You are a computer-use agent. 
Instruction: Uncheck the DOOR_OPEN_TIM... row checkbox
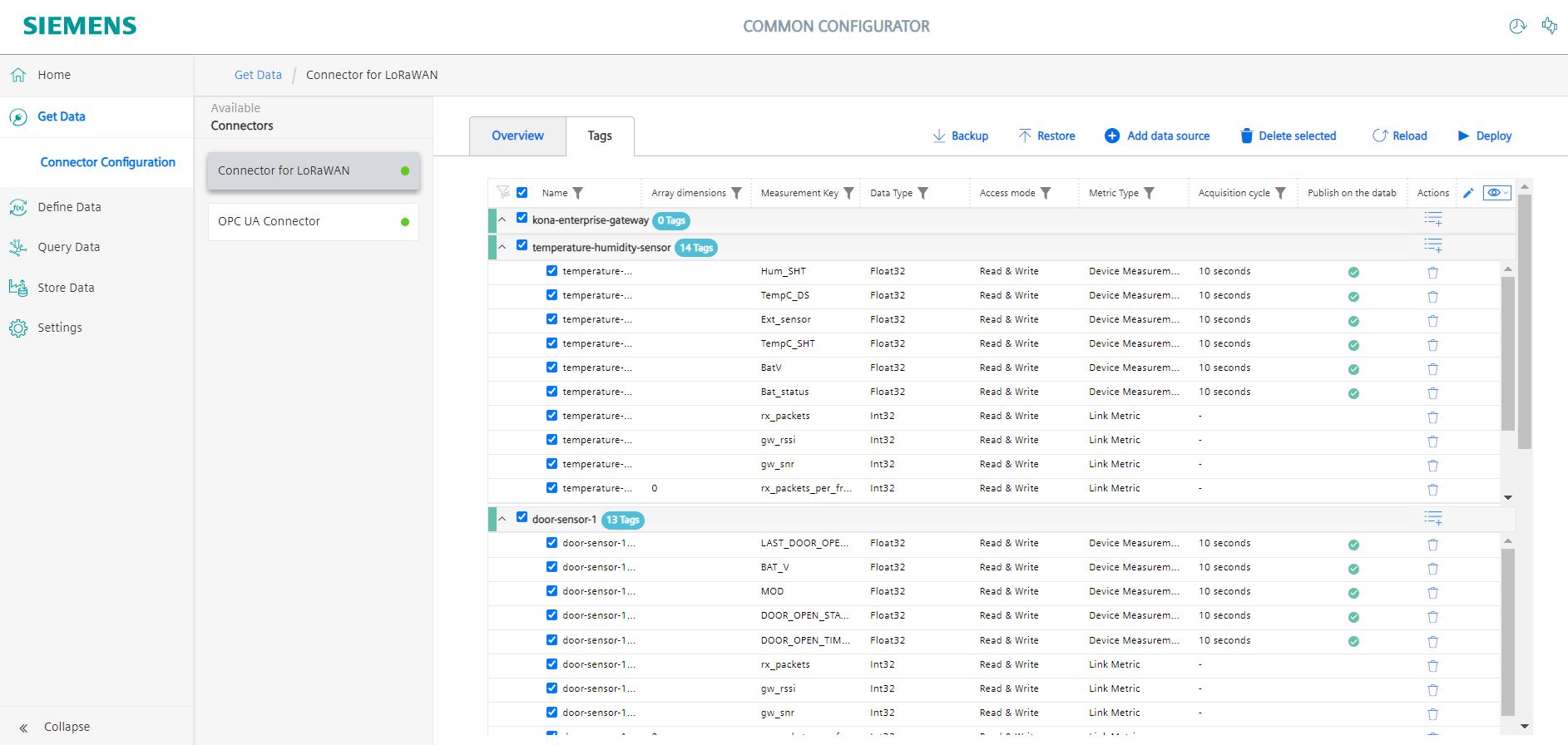[552, 639]
